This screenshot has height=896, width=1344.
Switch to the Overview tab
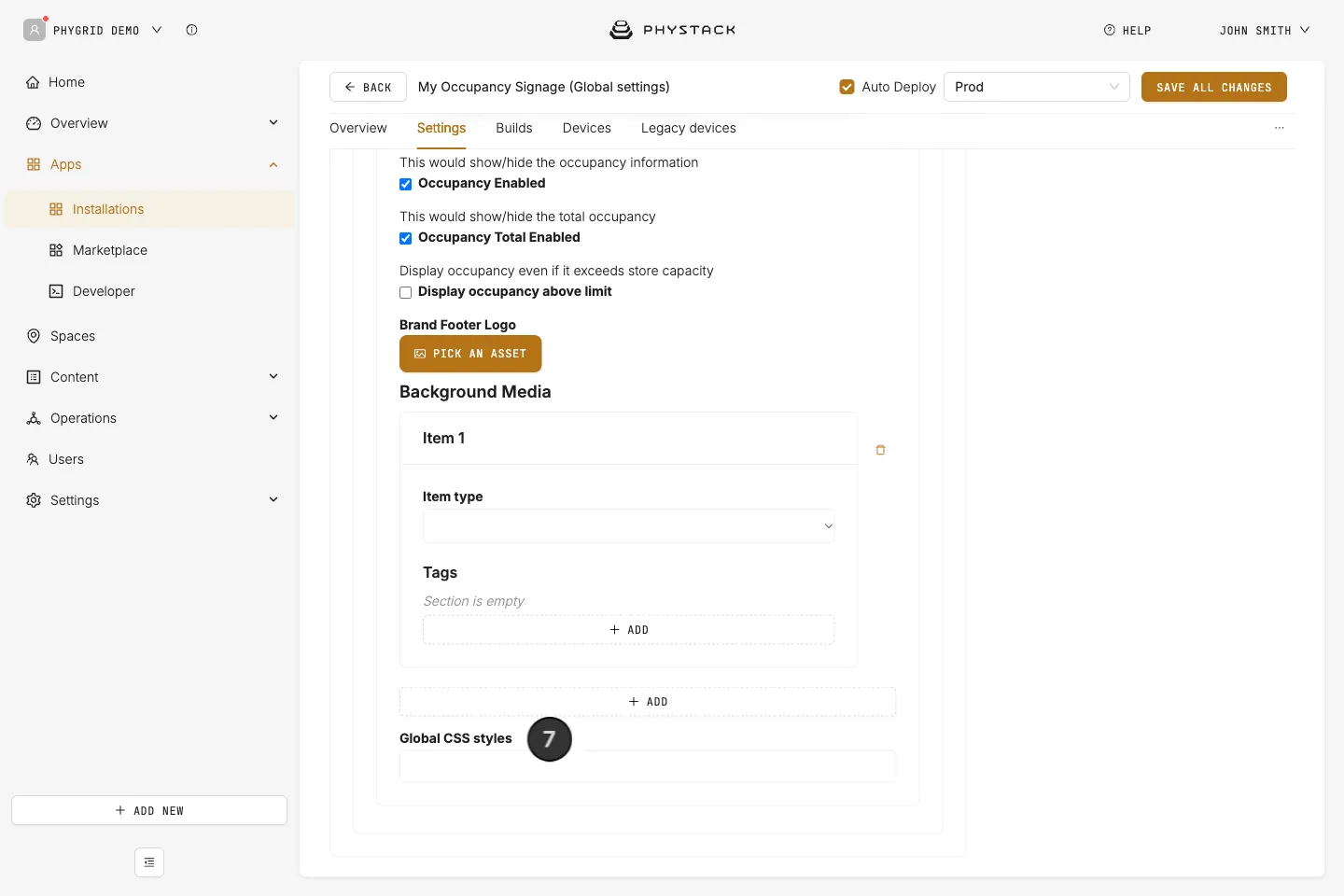click(x=358, y=128)
